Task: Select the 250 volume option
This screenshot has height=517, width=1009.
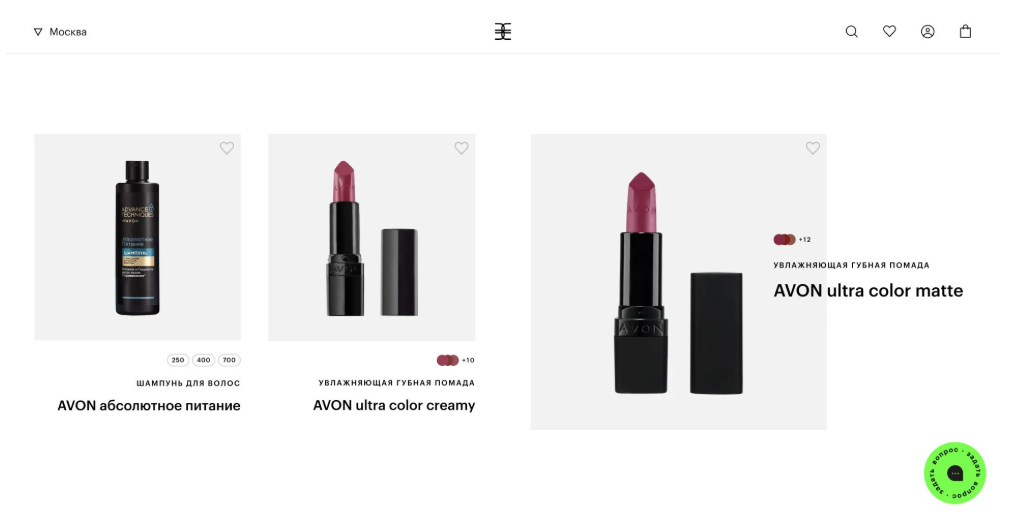Action: [x=178, y=360]
